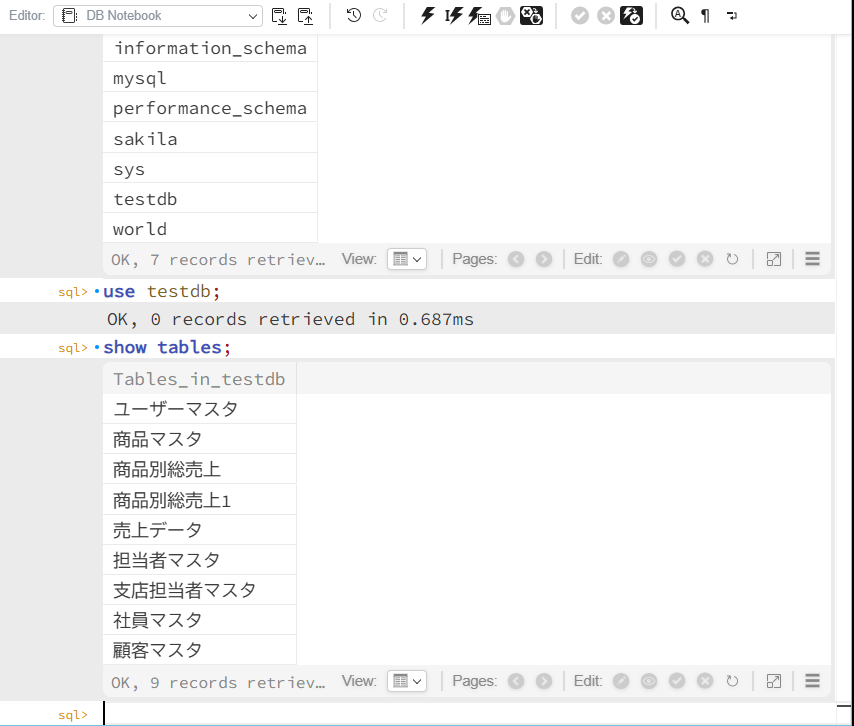Open View dropdown for 7 records result
Viewport: 854px width, 726px height.
pyautogui.click(x=407, y=259)
